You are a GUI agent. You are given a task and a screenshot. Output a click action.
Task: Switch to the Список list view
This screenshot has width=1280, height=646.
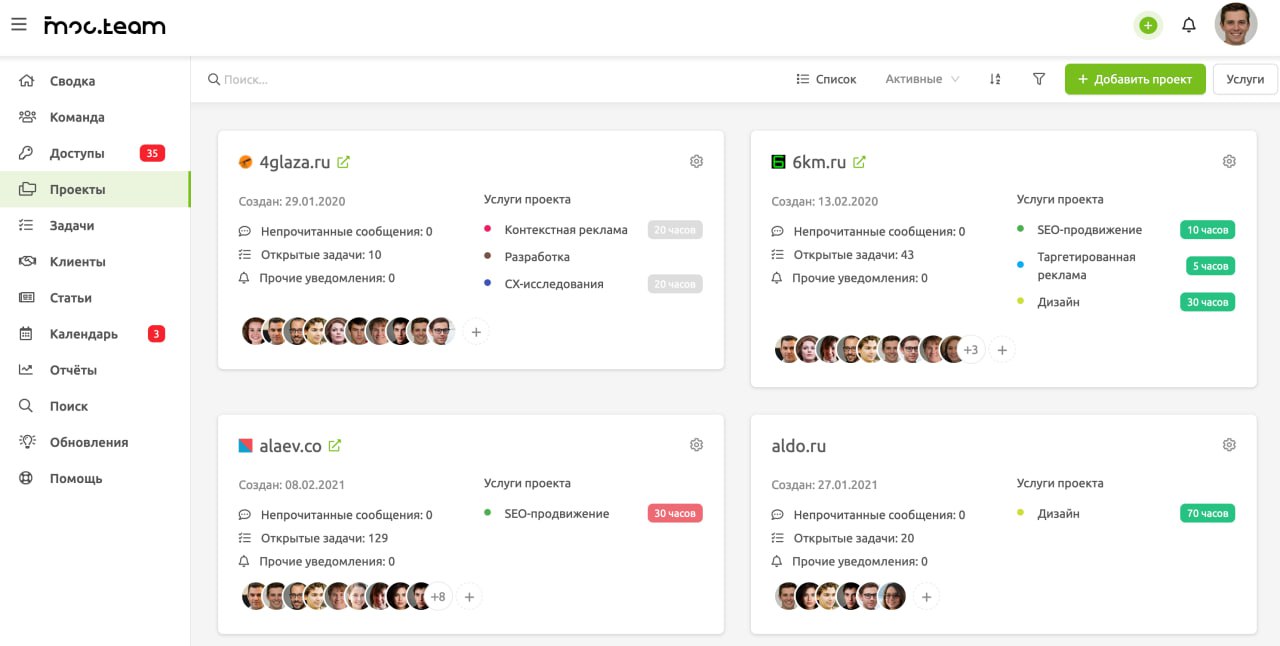tap(826, 79)
